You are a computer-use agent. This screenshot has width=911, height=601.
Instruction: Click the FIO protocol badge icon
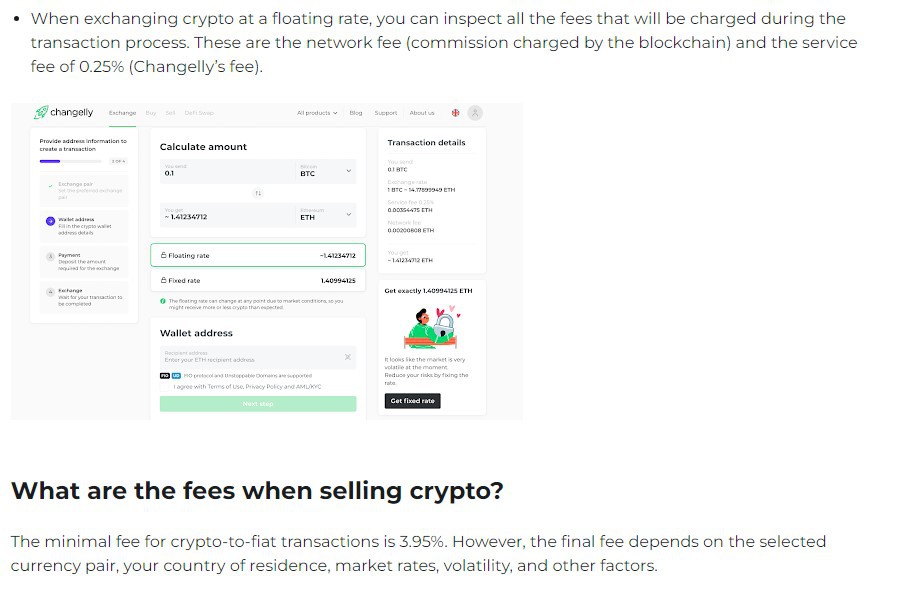click(165, 374)
